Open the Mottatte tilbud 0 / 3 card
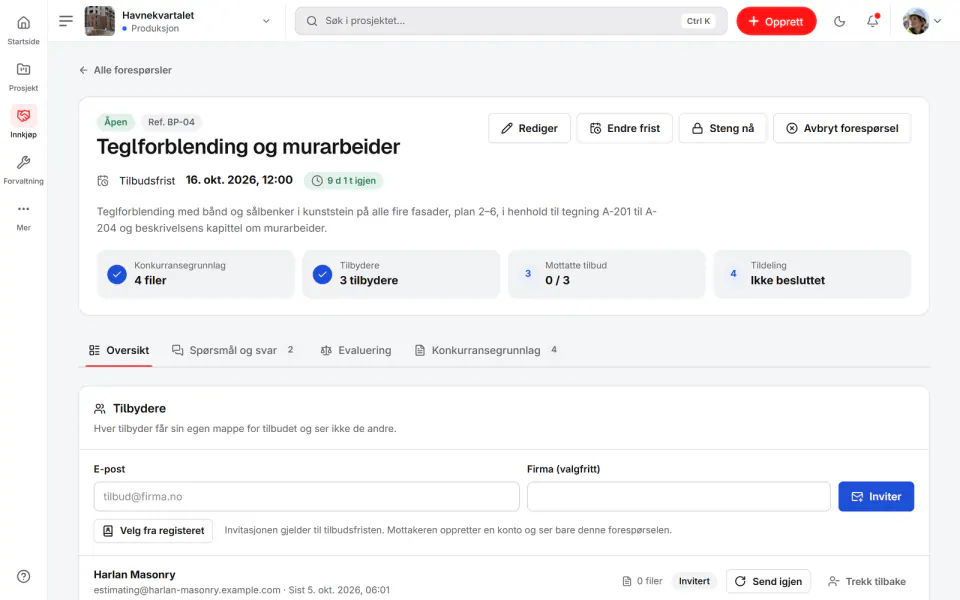The height and width of the screenshot is (600, 960). pos(607,274)
